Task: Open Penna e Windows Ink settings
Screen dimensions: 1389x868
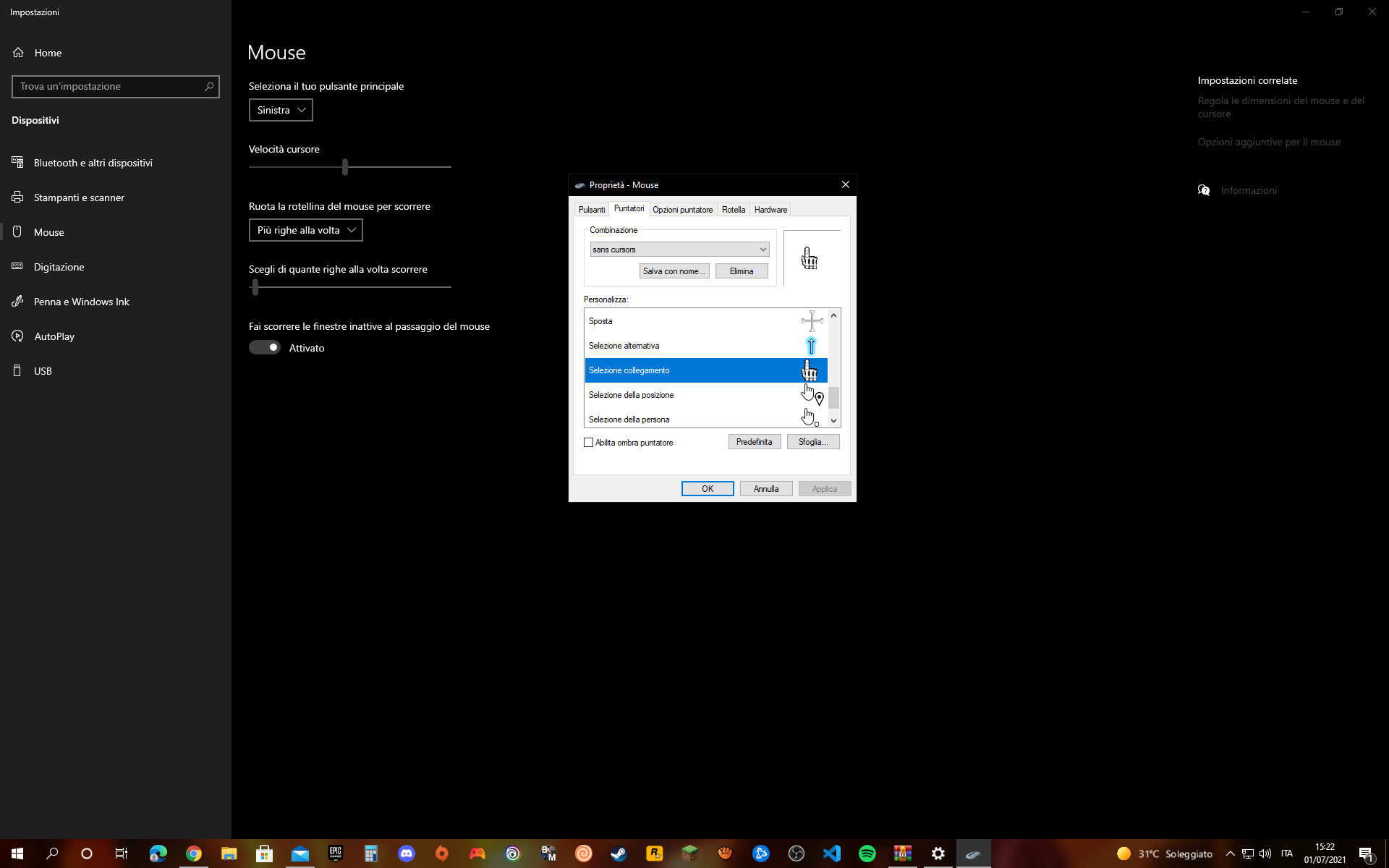Action: tap(81, 302)
